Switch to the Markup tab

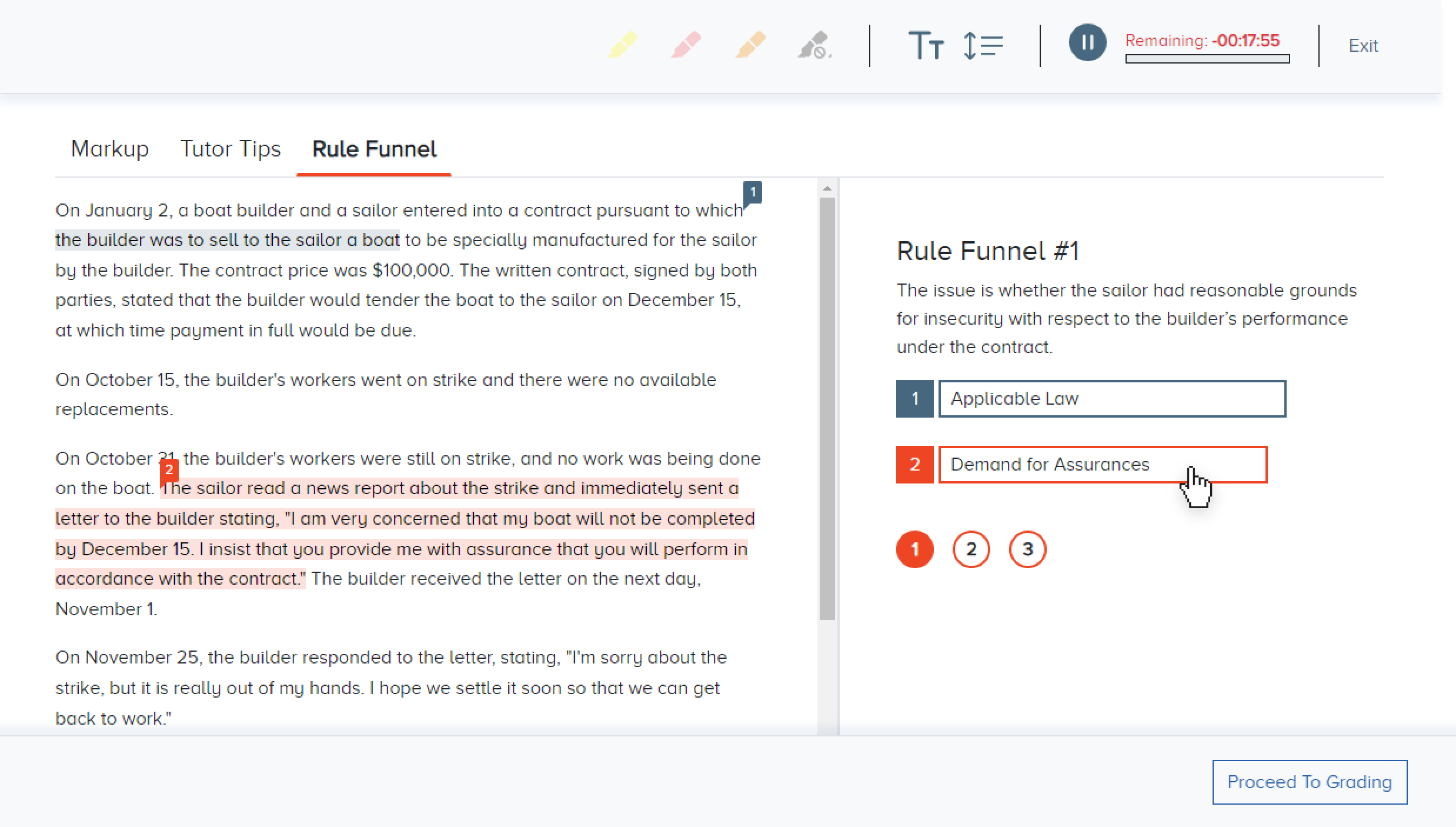[109, 149]
